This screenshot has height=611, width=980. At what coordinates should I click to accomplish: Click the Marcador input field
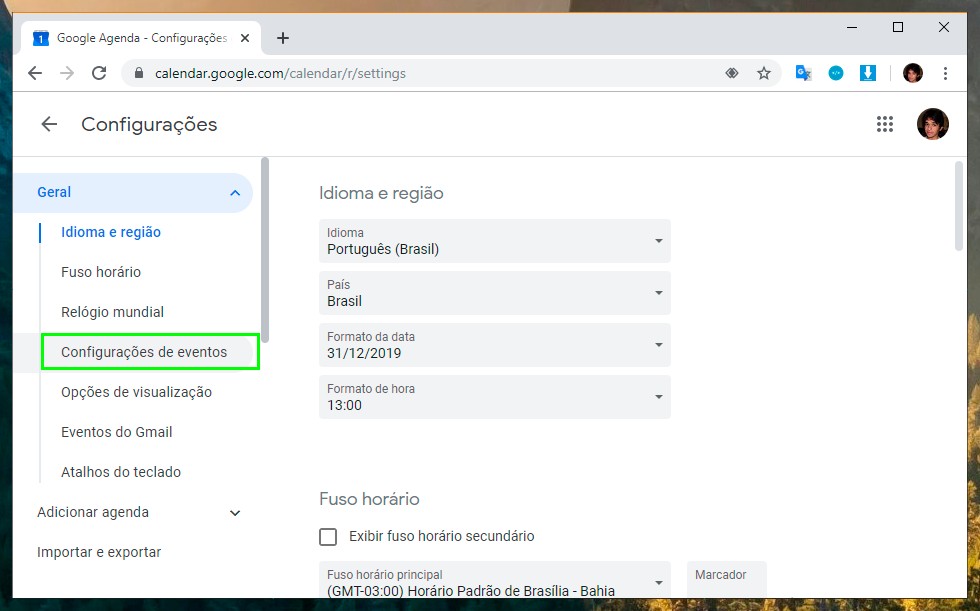click(x=726, y=580)
